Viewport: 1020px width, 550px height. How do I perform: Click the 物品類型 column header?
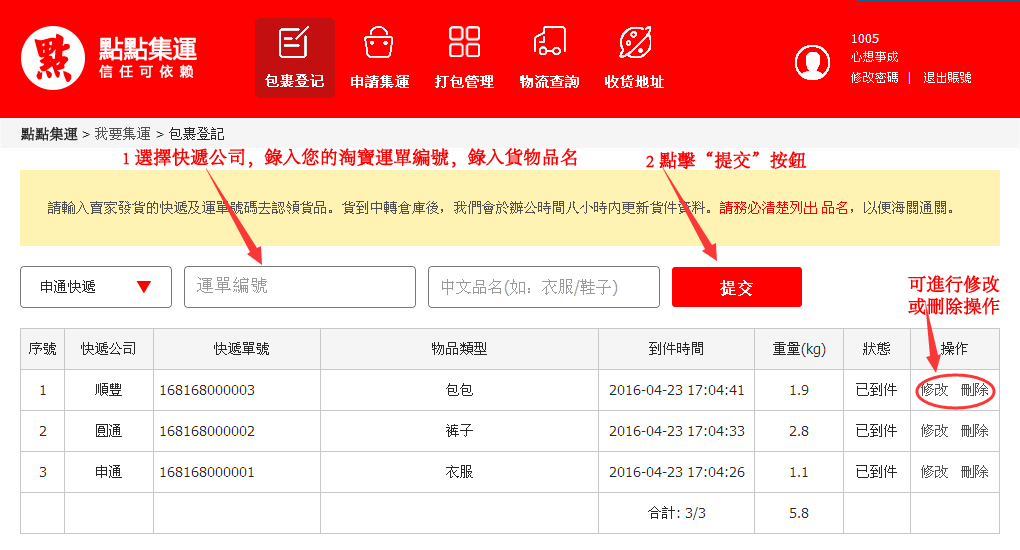click(459, 349)
